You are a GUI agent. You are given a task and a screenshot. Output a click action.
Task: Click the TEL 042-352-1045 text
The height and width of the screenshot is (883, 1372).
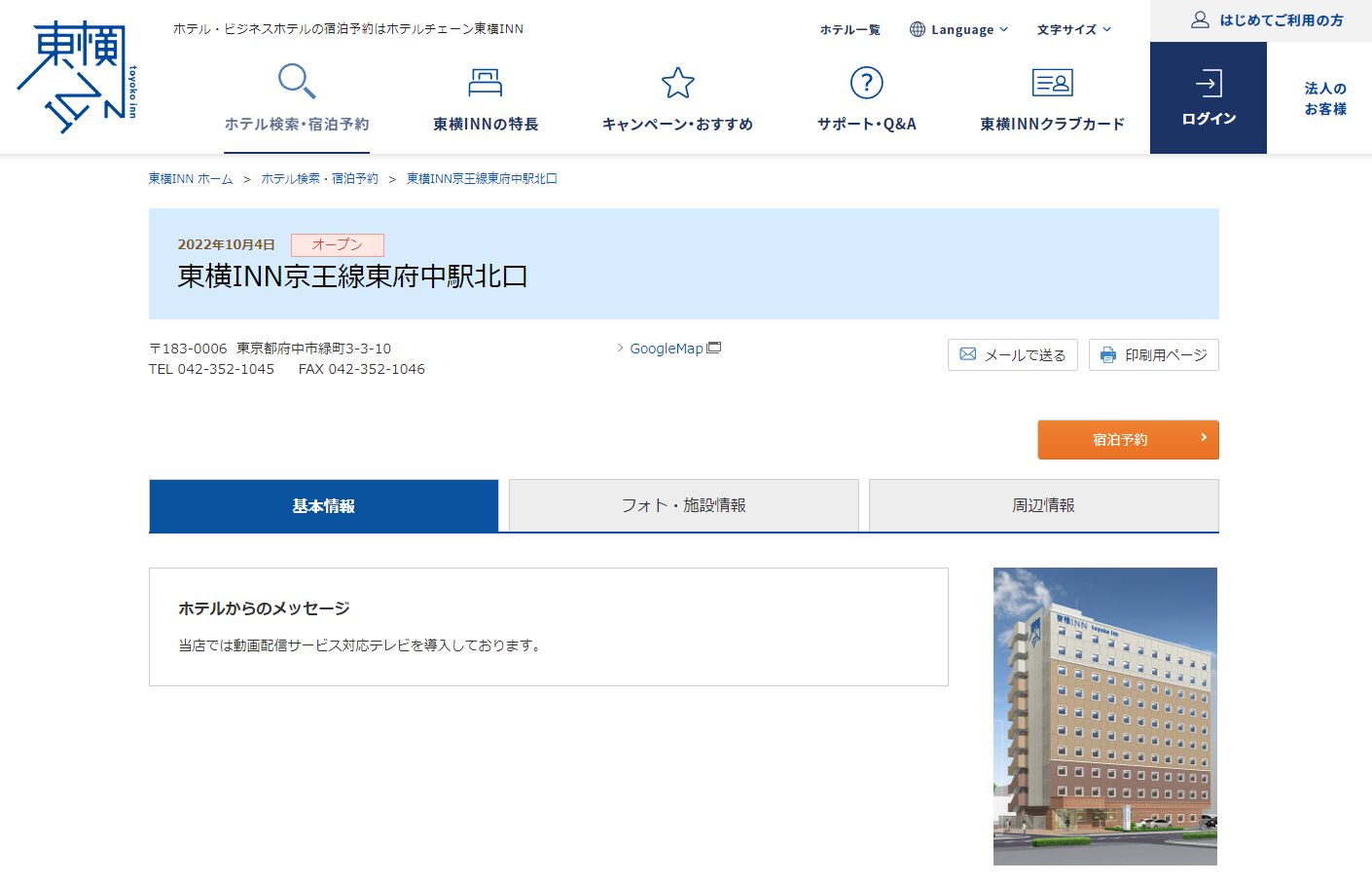click(211, 369)
